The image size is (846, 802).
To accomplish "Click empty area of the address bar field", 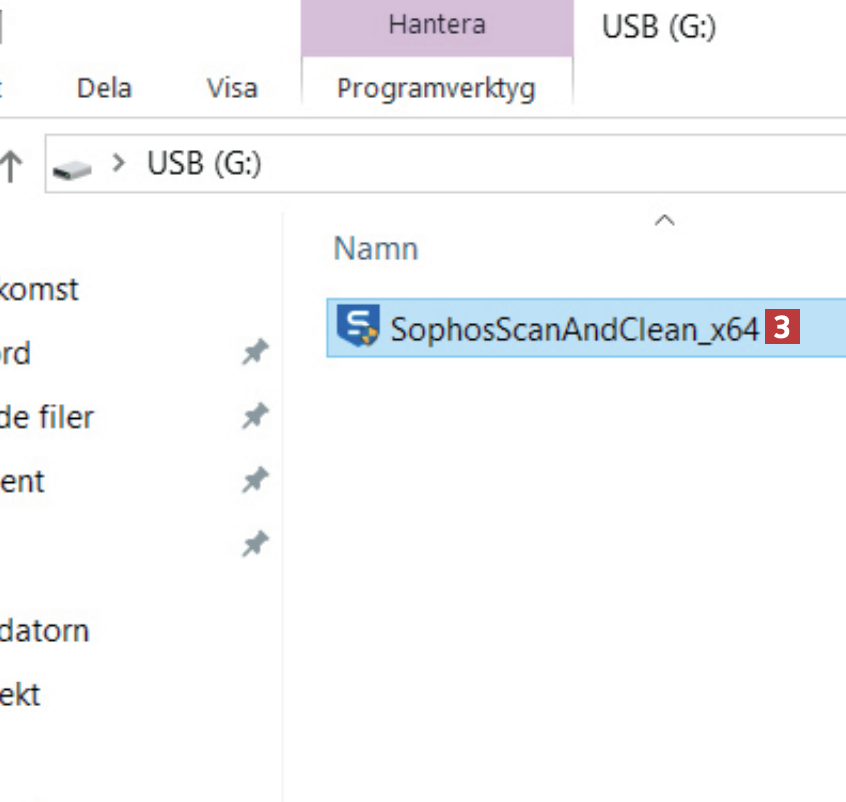I will pyautogui.click(x=550, y=163).
